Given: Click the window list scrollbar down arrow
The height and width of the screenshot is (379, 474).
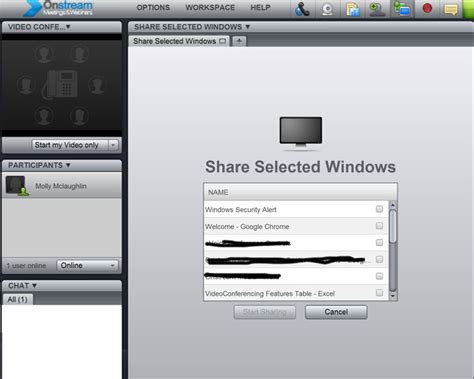Looking at the screenshot, I should point(393,296).
